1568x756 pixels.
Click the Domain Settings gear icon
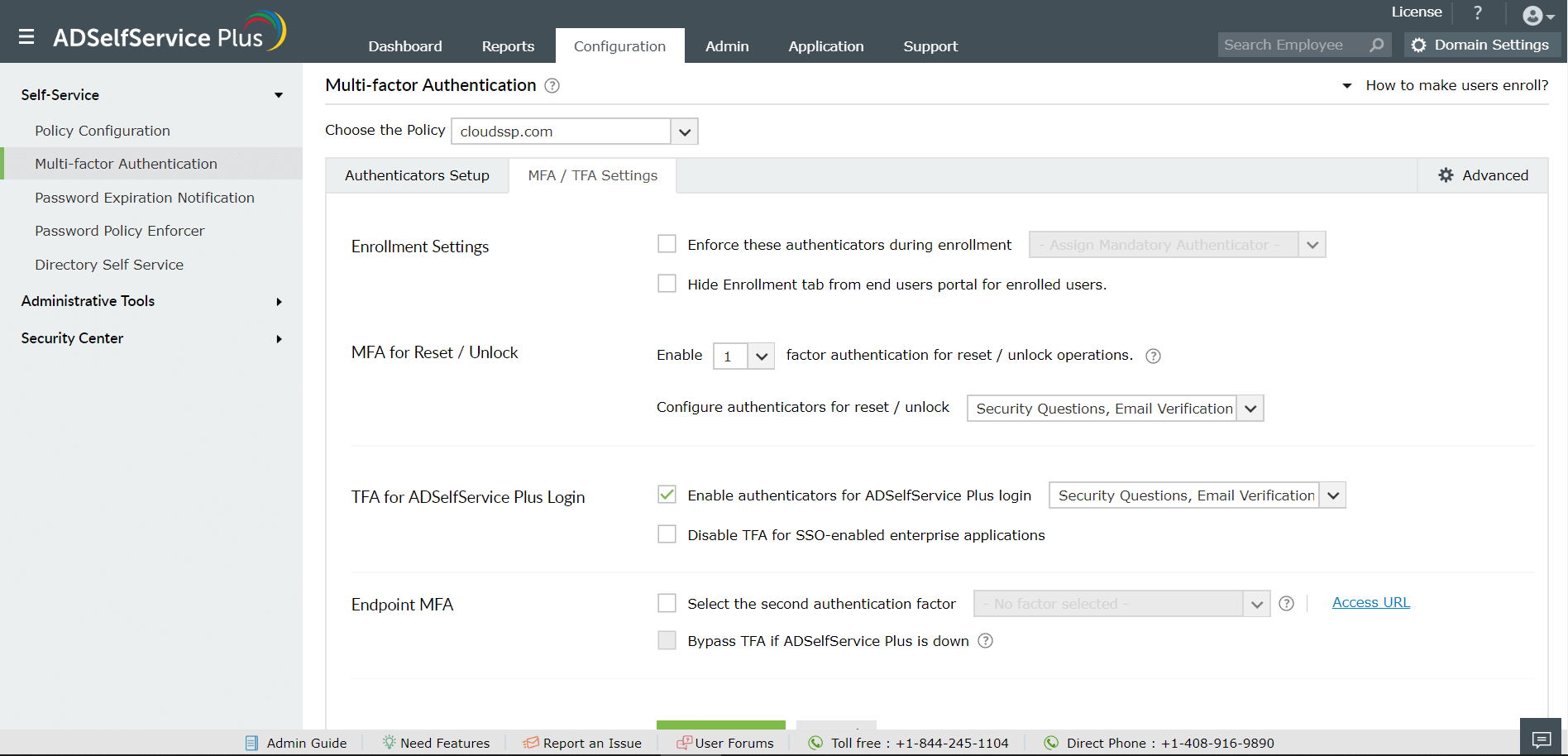tap(1419, 45)
